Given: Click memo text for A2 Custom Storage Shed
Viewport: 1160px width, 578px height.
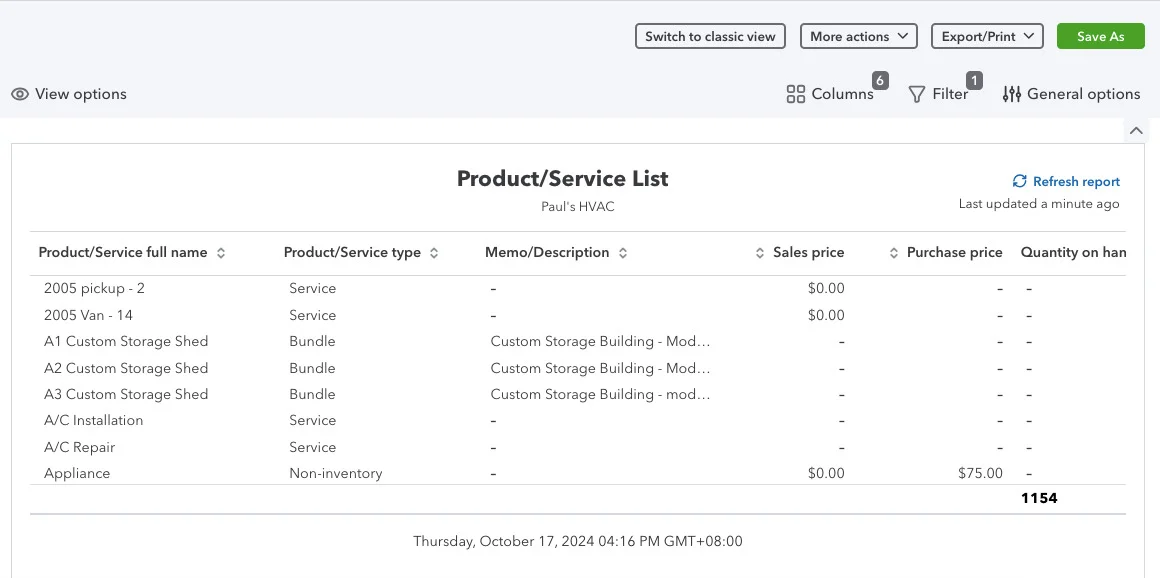Looking at the screenshot, I should coord(600,368).
